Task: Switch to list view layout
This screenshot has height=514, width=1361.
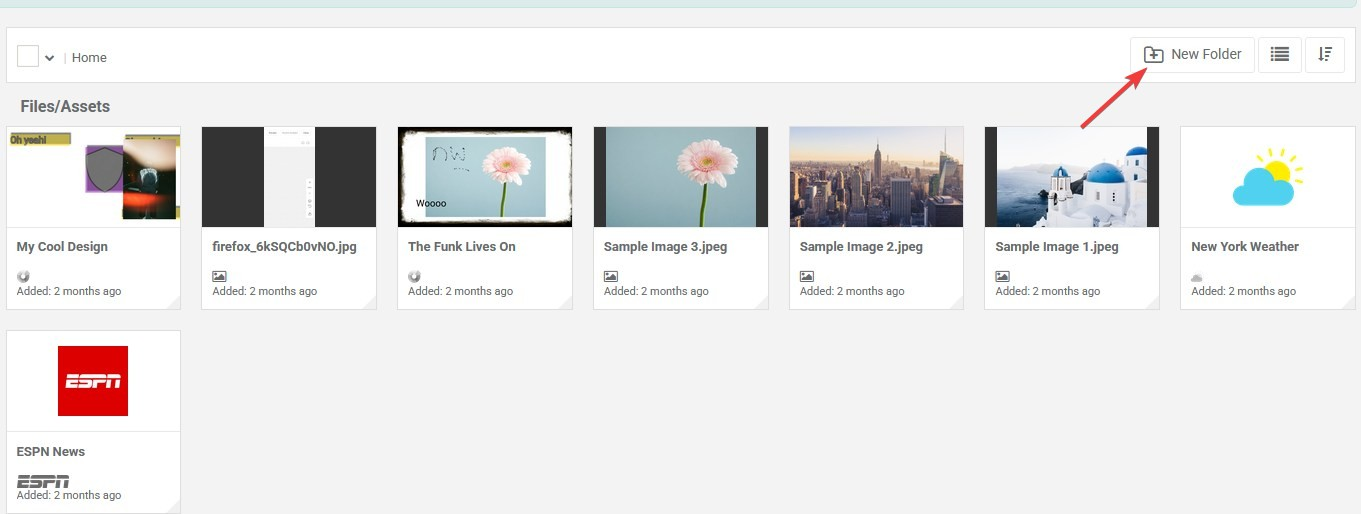Action: (1279, 55)
